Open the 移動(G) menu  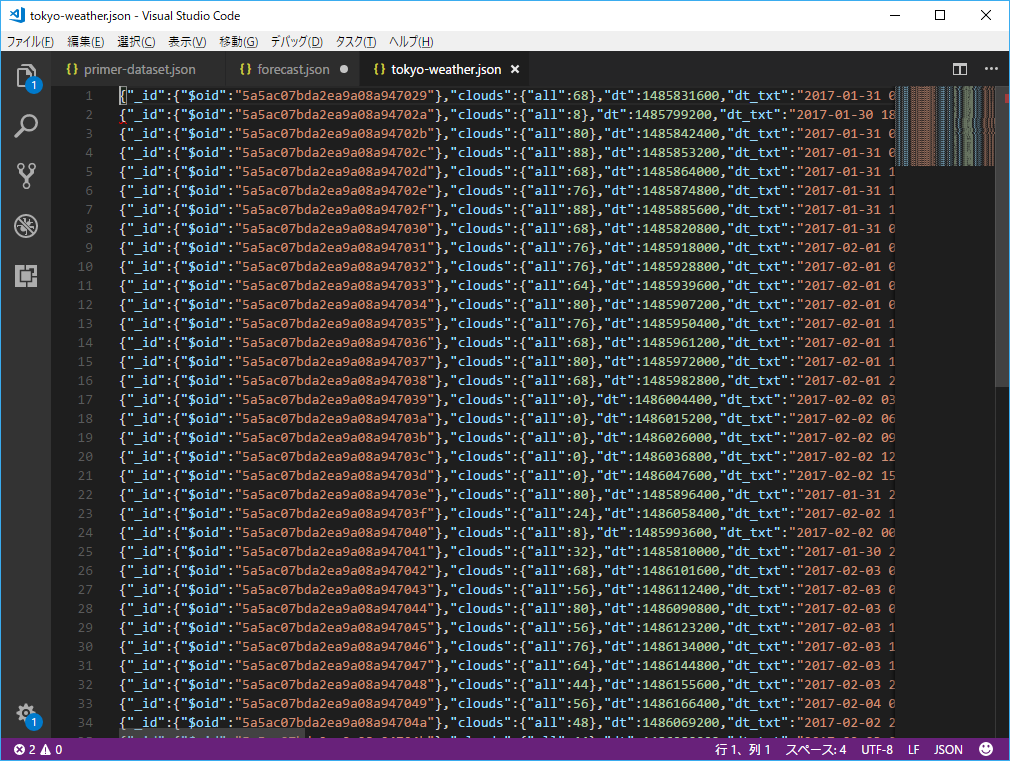[238, 42]
